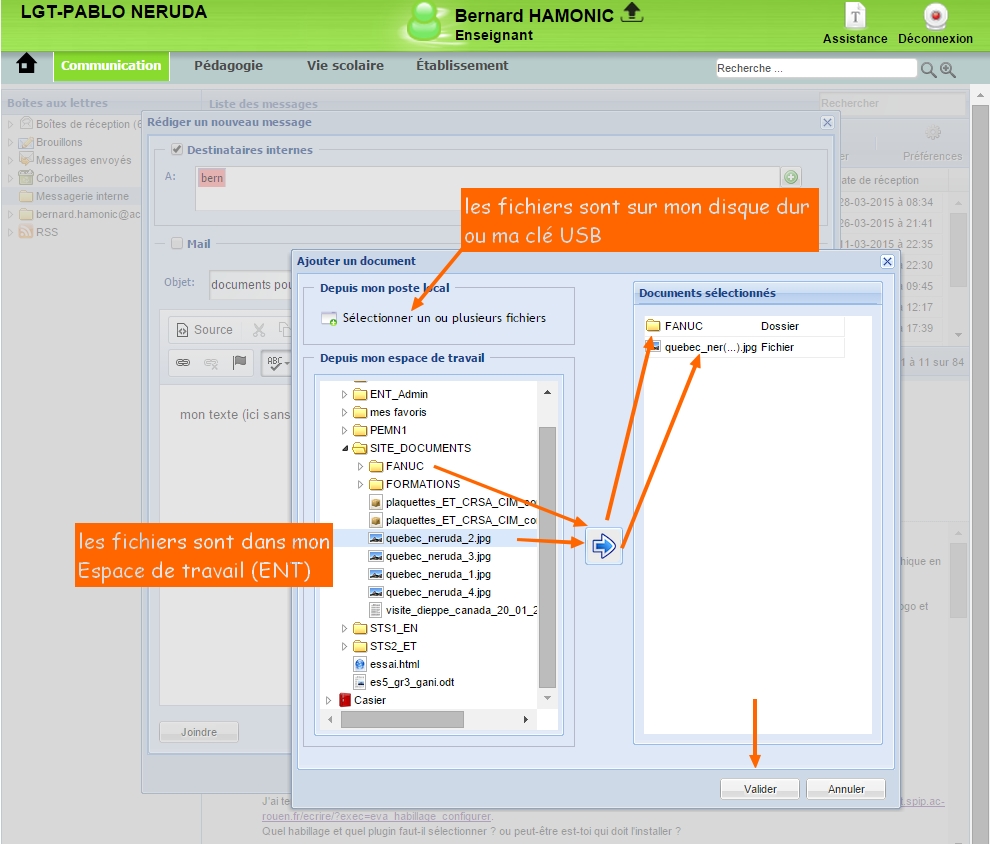990x844 pixels.
Task: Click the Valider button
Action: (760, 788)
